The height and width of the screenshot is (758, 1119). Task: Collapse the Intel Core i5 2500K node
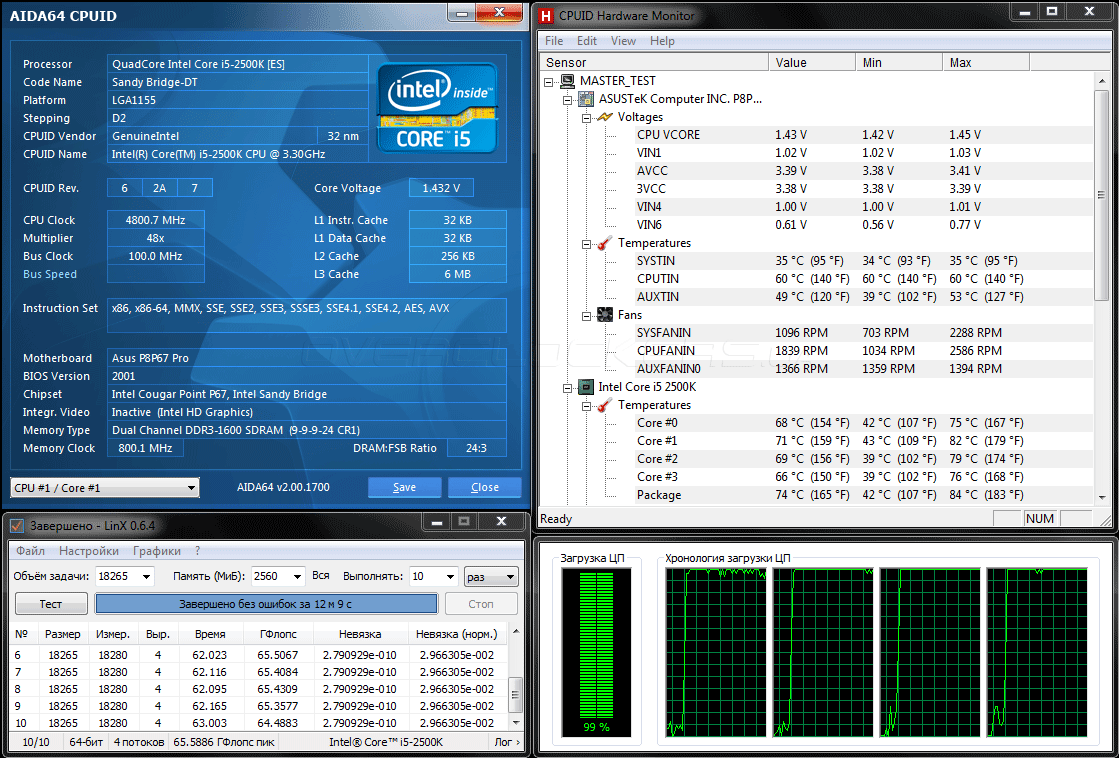tap(567, 388)
